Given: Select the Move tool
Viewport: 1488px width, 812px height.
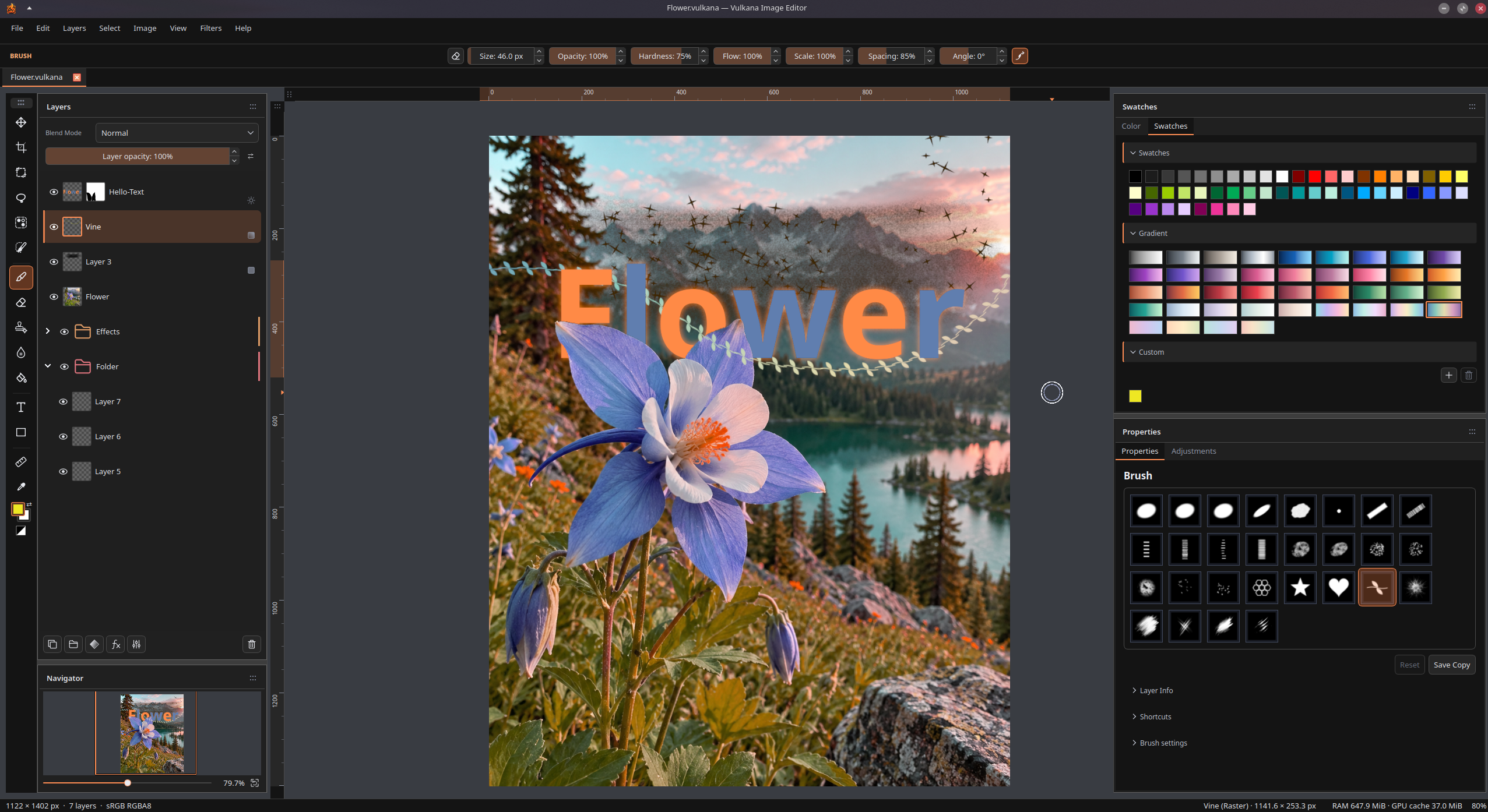Looking at the screenshot, I should coord(21,122).
